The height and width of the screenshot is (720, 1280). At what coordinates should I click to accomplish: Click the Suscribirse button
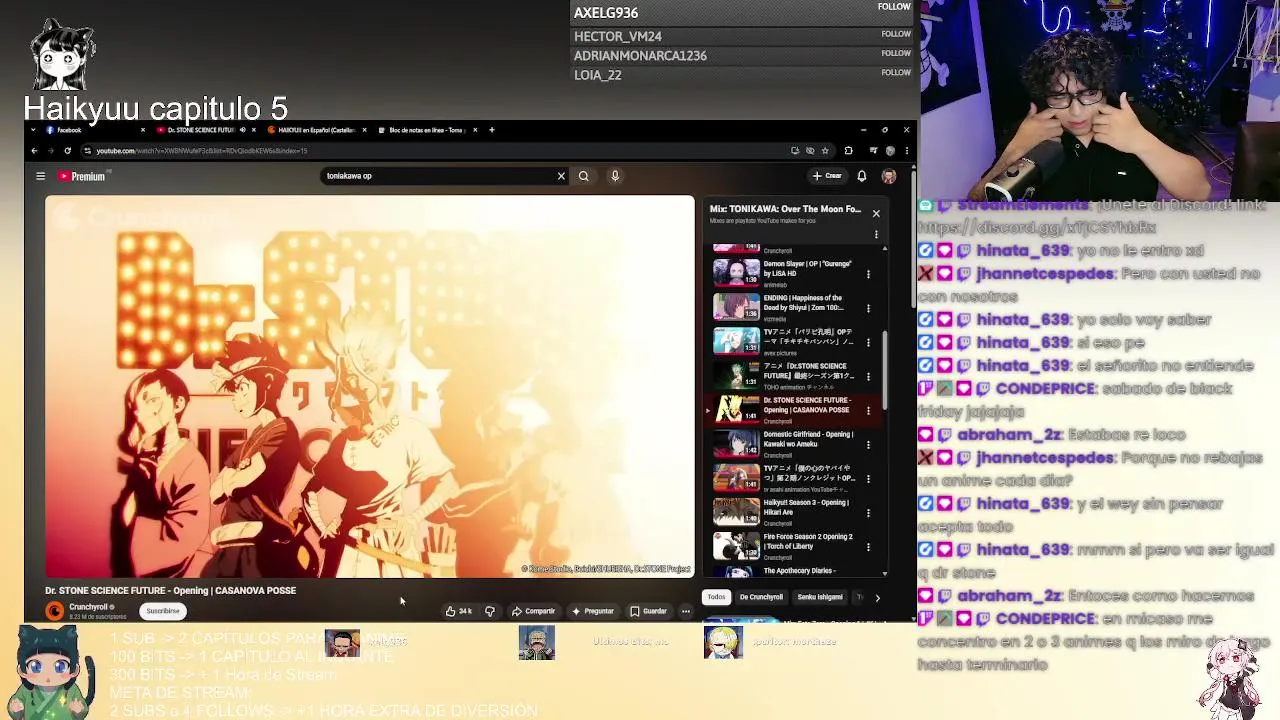click(163, 611)
